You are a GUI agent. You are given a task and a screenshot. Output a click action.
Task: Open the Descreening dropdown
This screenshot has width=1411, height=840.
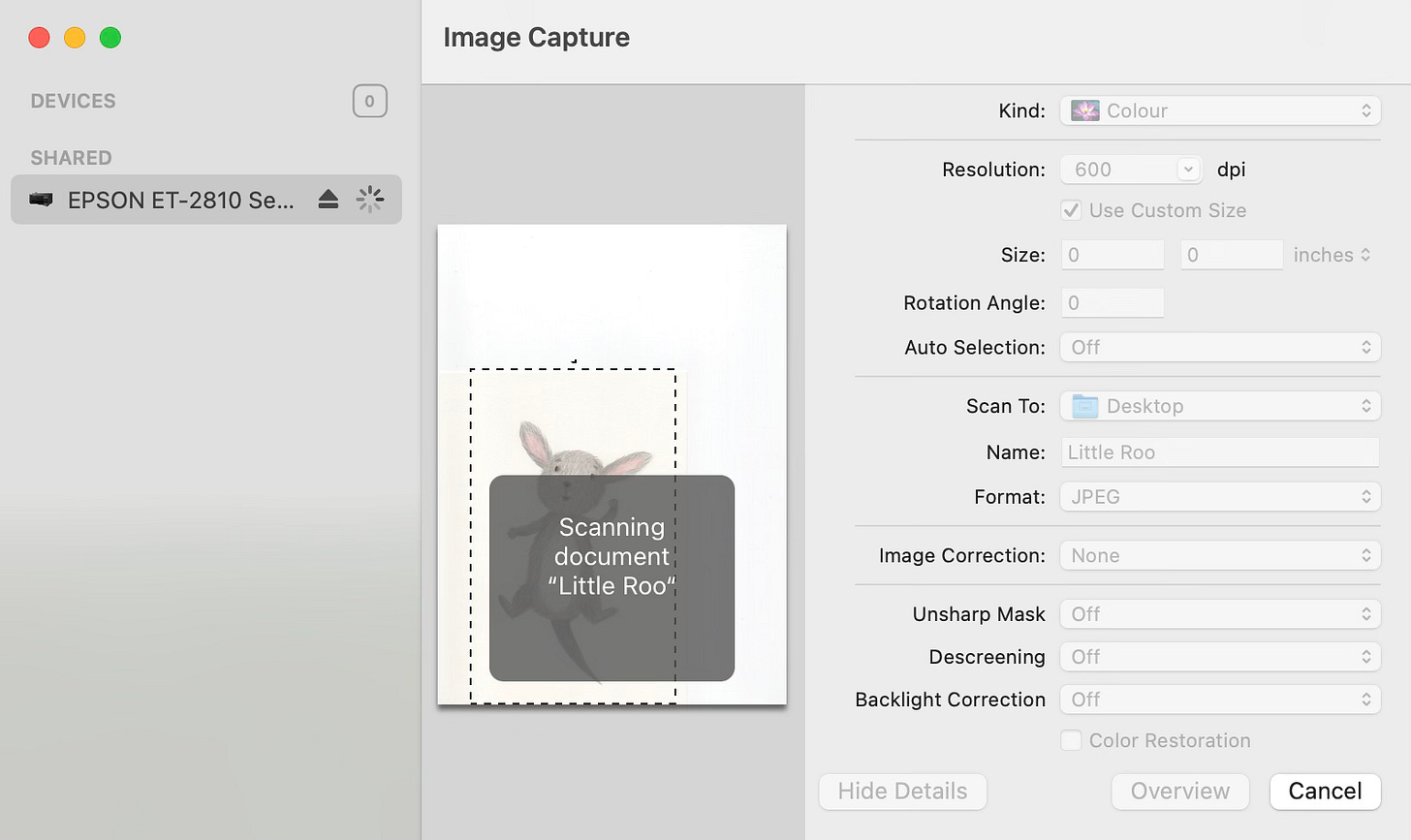(1220, 657)
